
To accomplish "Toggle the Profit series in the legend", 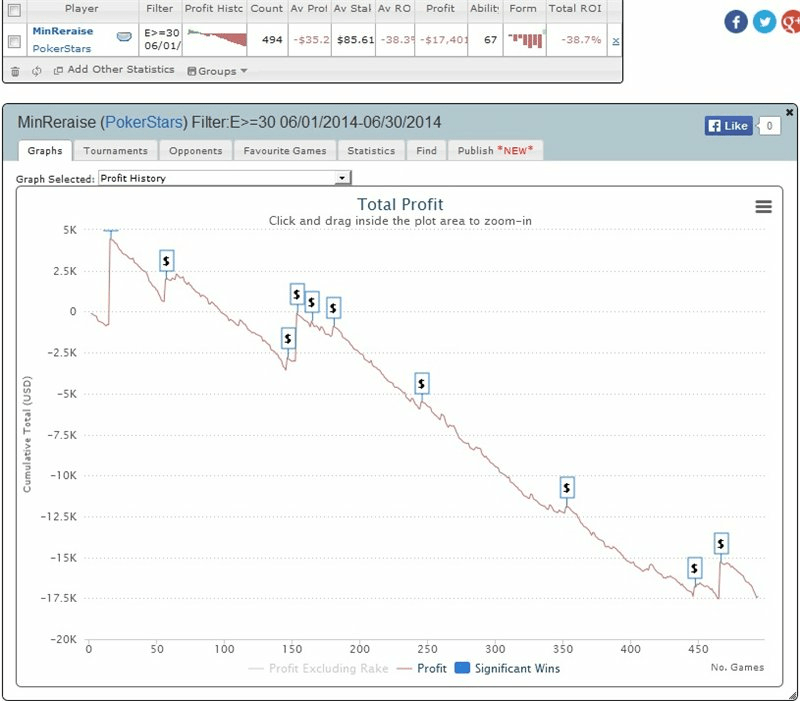I will tap(421, 668).
